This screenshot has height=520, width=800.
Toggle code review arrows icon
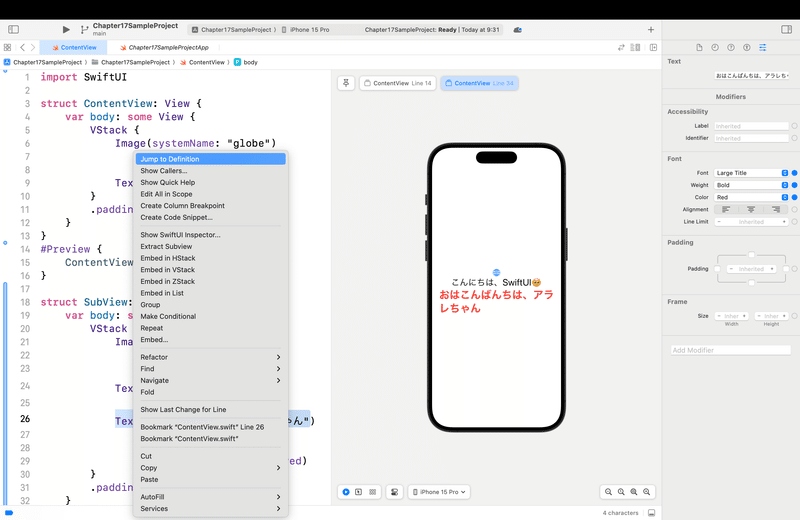(x=621, y=47)
